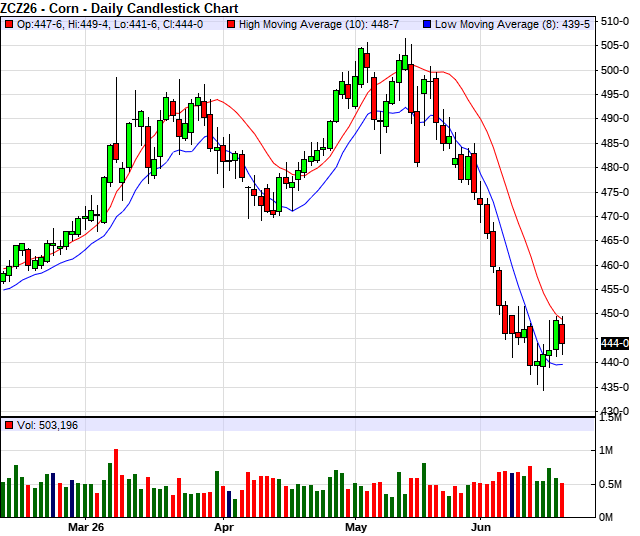The height and width of the screenshot is (536, 640).
Task: Click the 470-0 price axis label
Action: click(614, 216)
